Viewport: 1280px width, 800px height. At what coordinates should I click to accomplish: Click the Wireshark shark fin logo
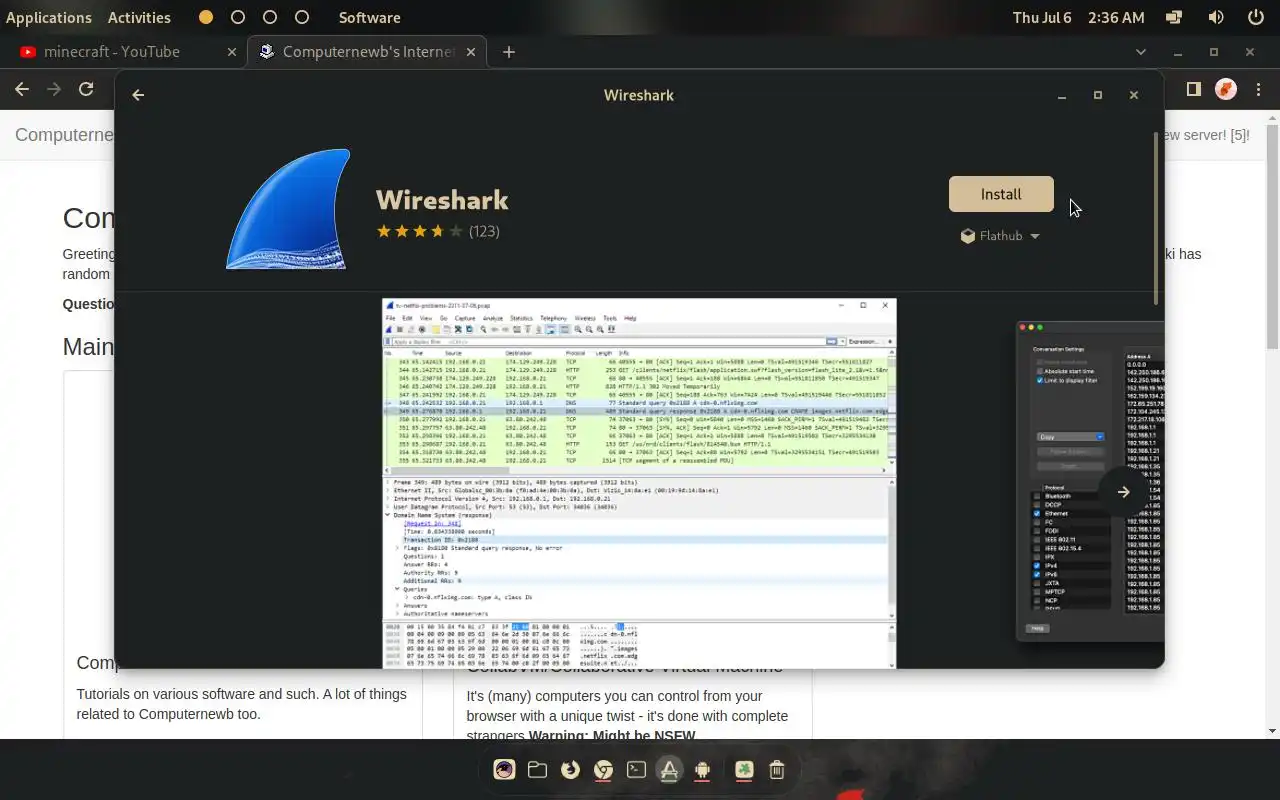pos(288,209)
